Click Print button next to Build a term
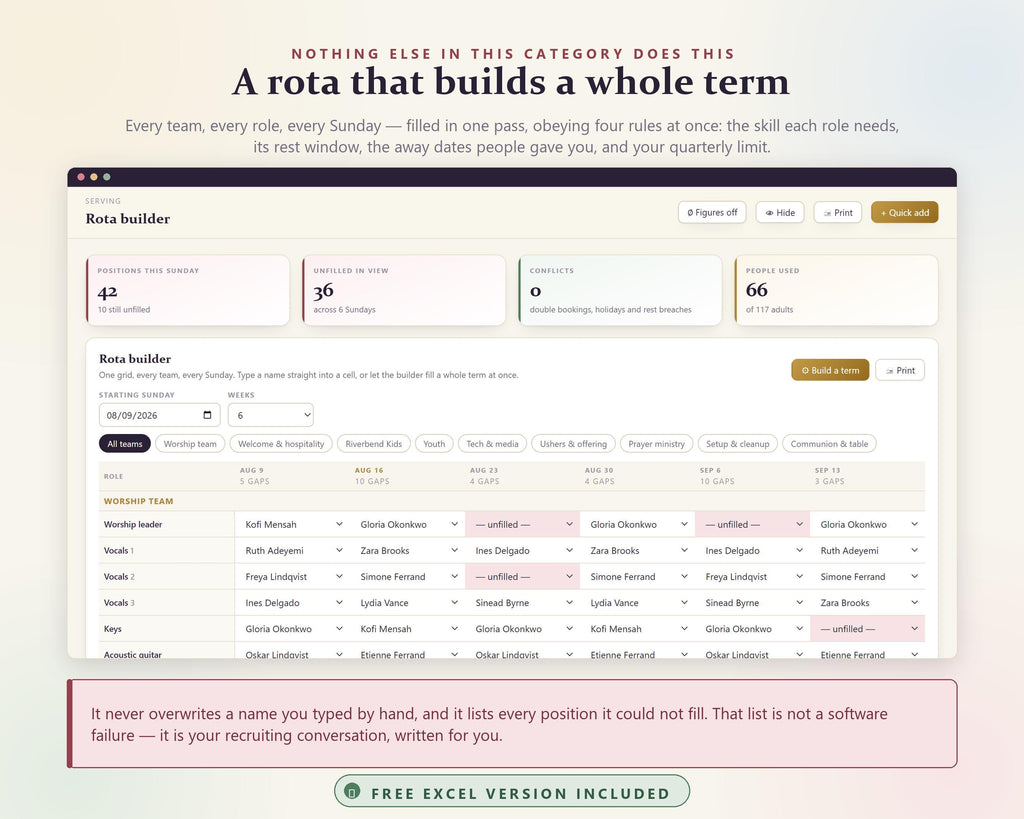 click(x=900, y=370)
